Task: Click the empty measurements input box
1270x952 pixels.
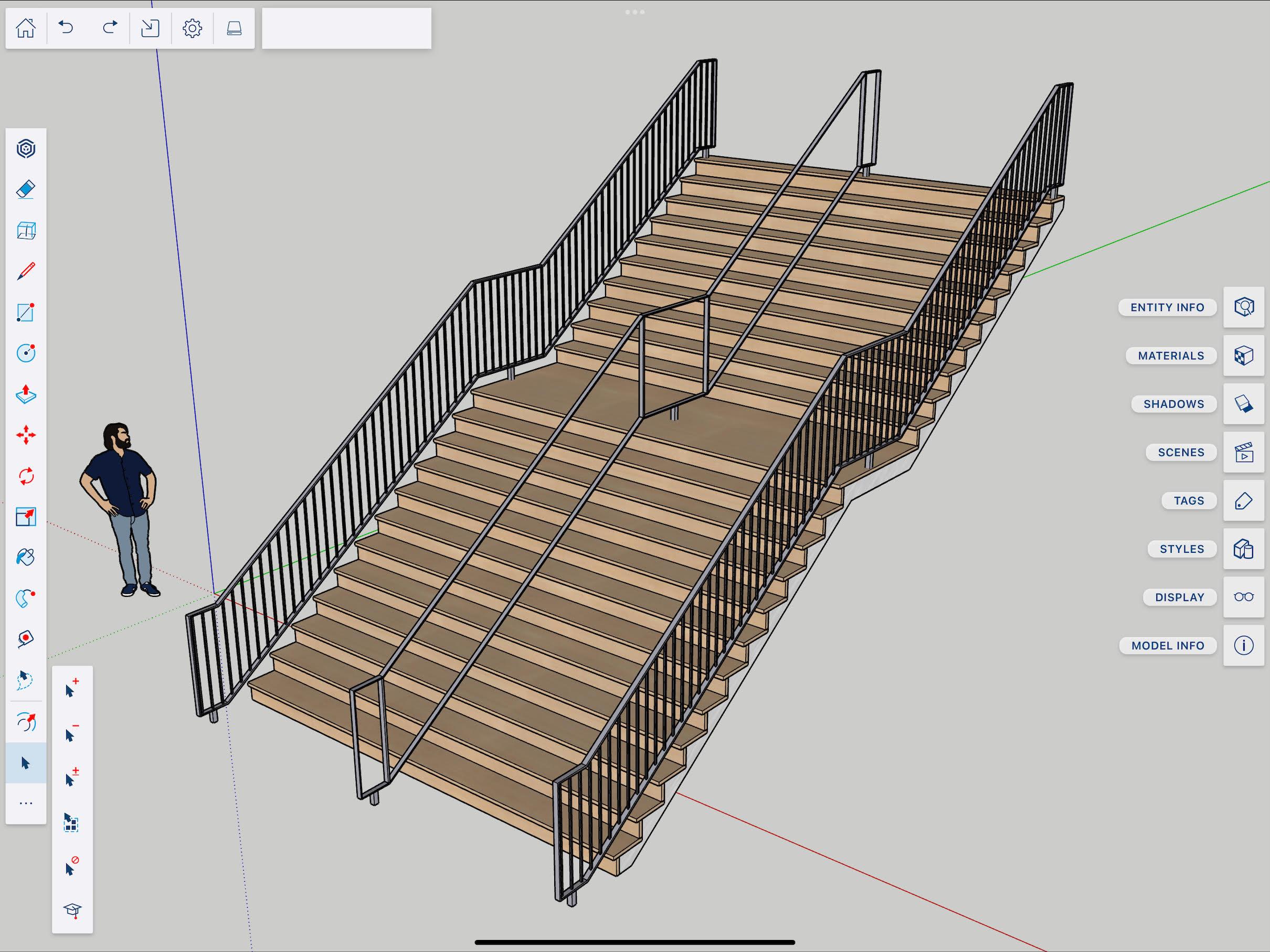Action: click(x=346, y=28)
